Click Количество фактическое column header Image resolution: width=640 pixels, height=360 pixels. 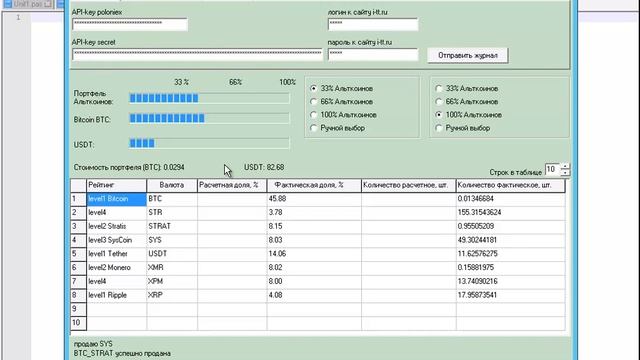511,185
